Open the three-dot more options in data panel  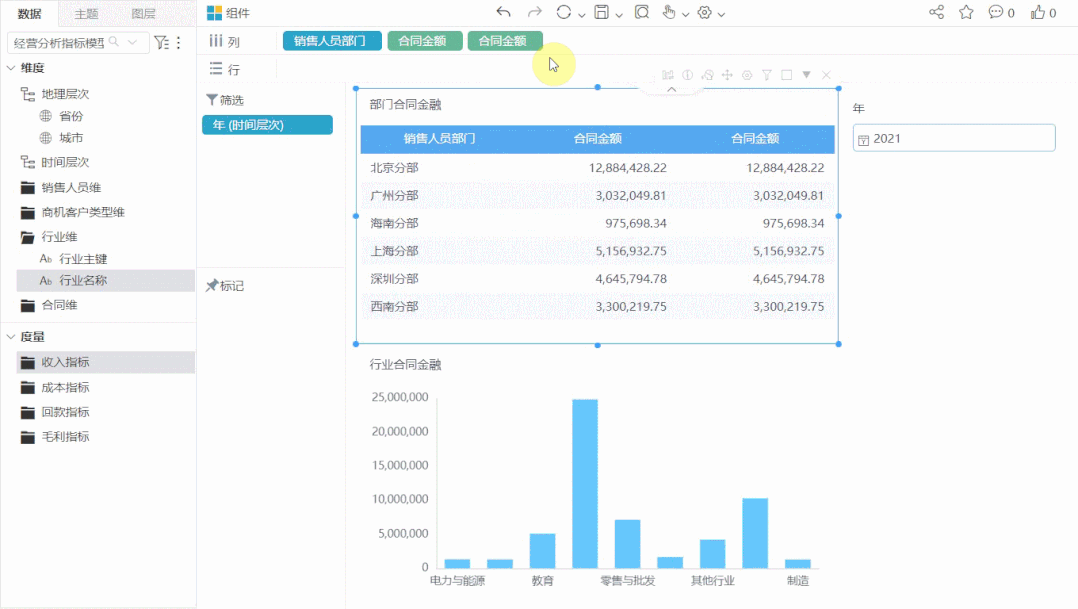179,43
